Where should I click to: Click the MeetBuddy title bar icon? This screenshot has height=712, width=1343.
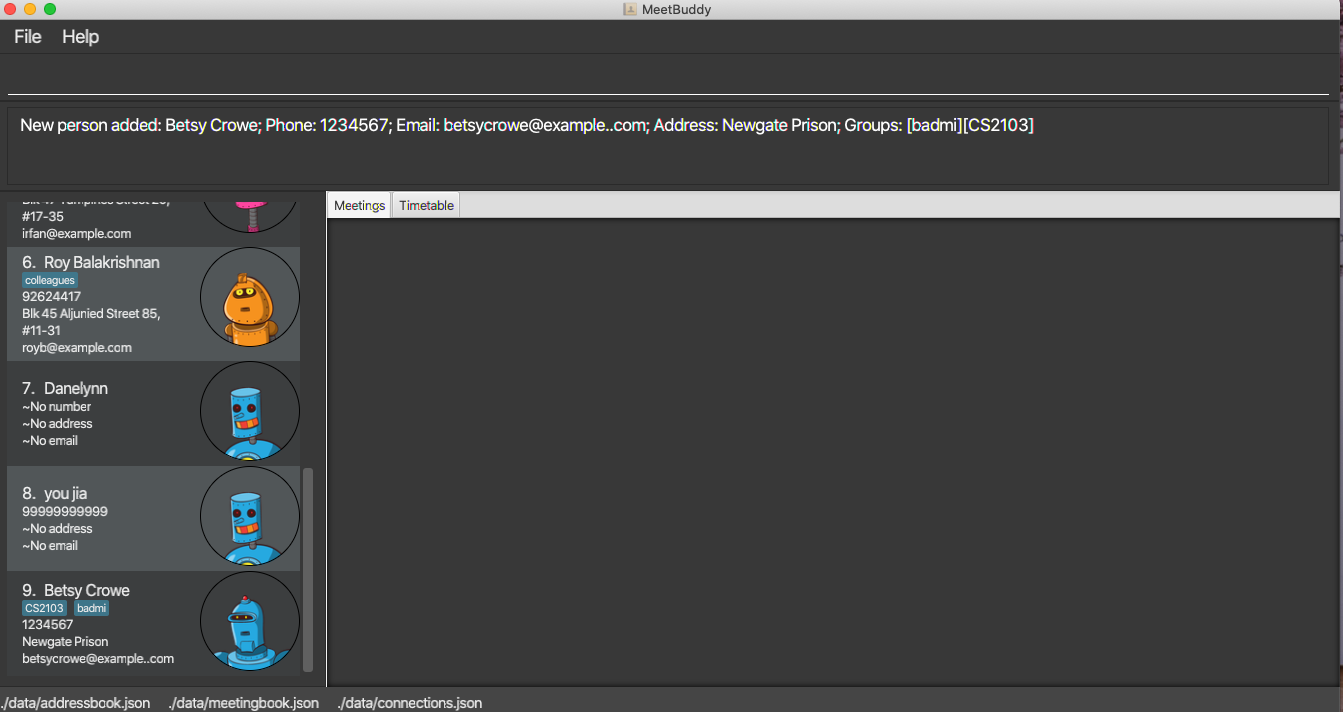click(x=630, y=9)
